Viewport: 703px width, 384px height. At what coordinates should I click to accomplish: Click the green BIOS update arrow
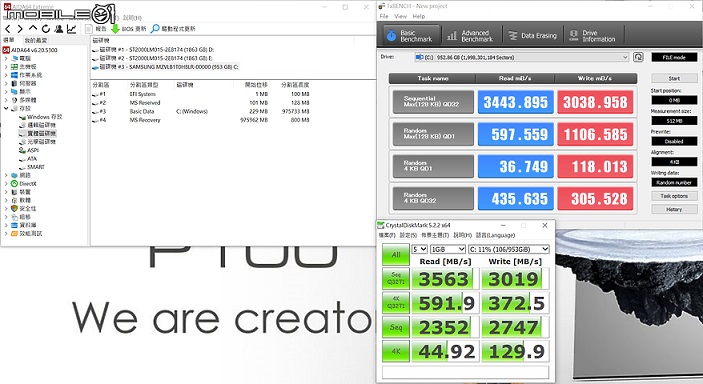coord(115,29)
